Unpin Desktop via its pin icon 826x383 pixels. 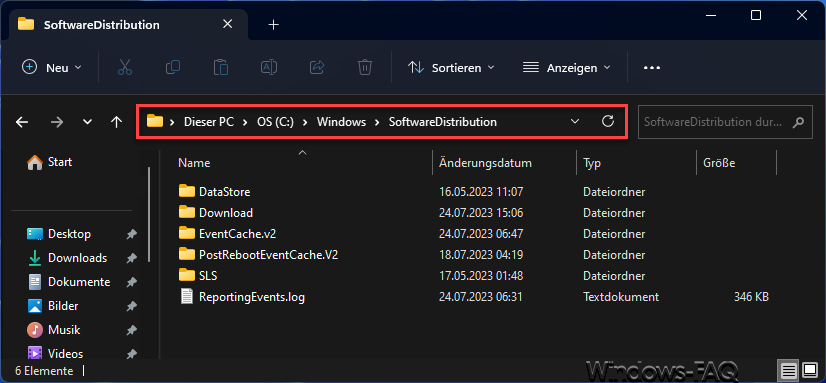[132, 234]
